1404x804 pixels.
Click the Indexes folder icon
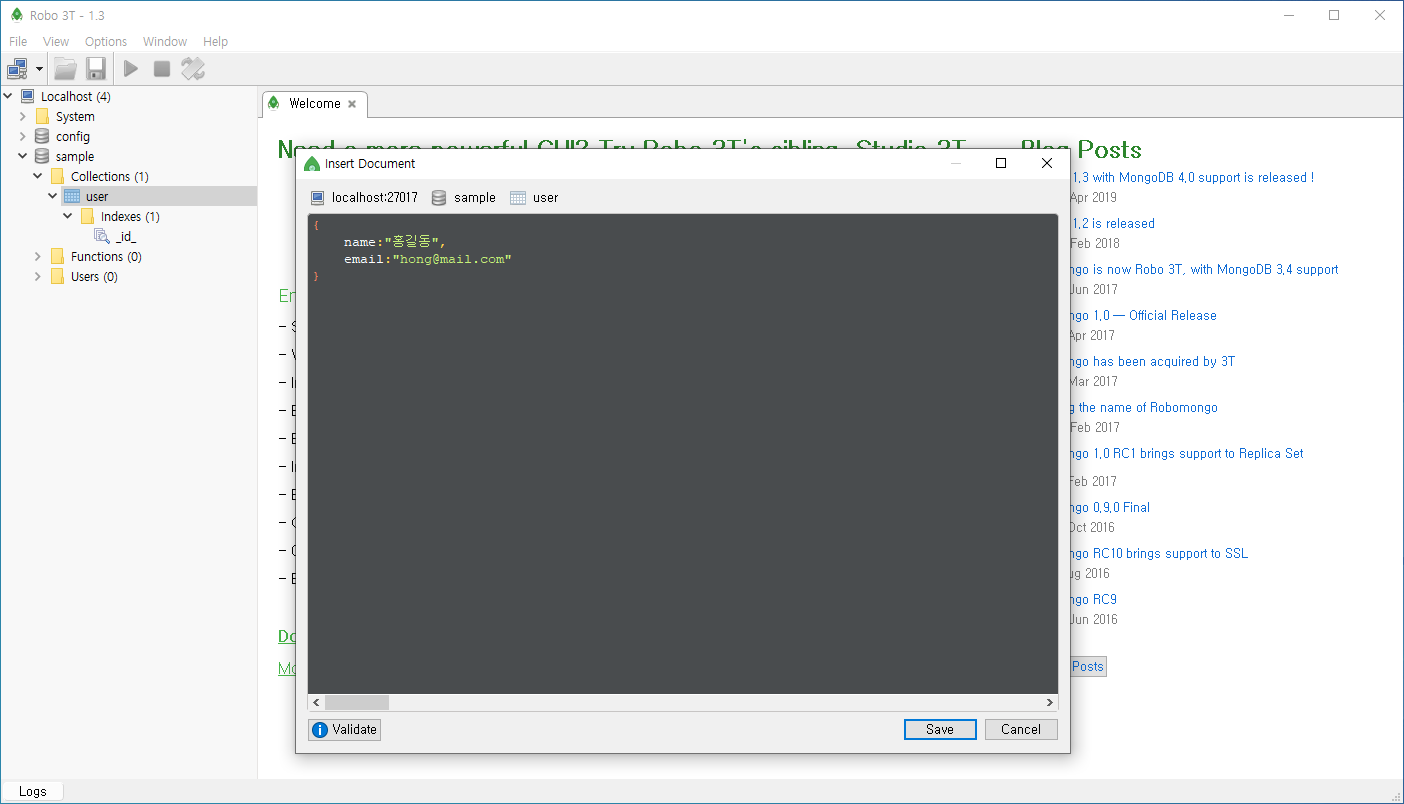pos(87,216)
